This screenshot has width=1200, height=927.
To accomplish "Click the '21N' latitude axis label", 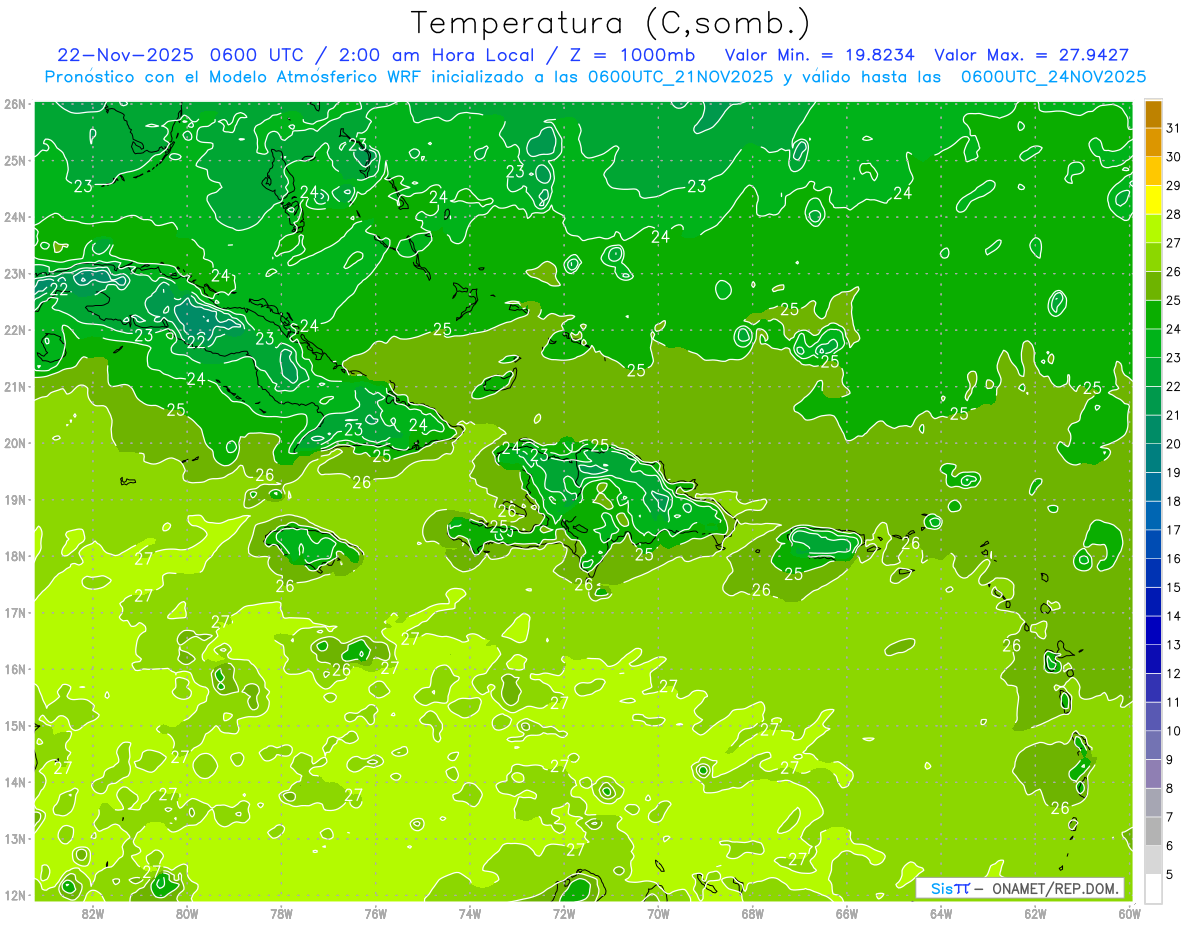I will 16,387.
